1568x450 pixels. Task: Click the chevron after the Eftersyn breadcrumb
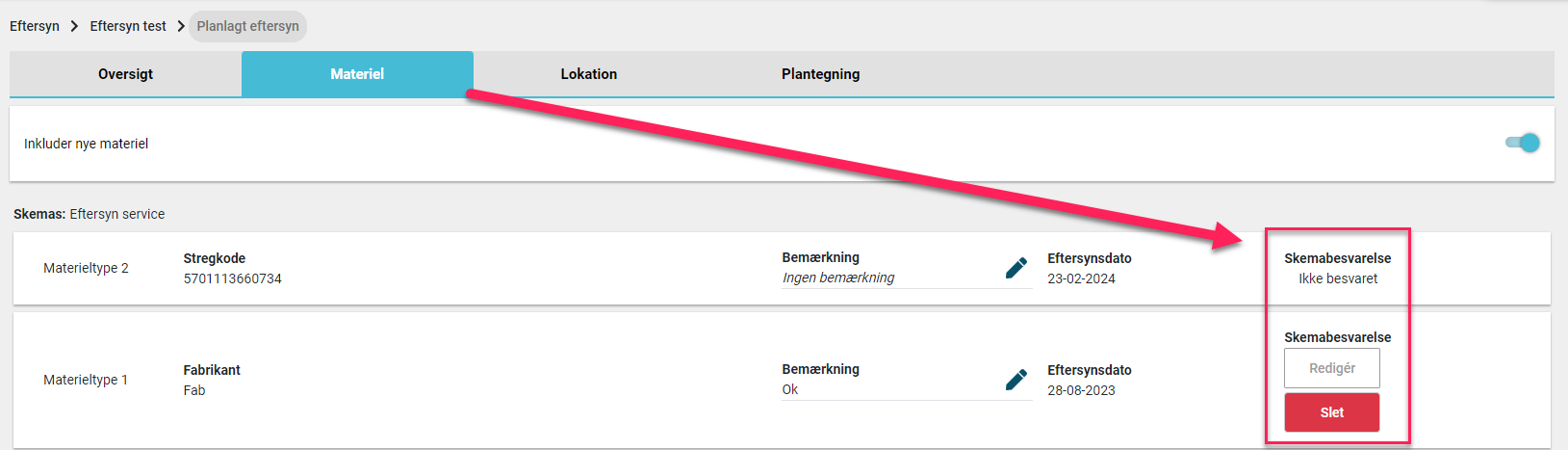(x=74, y=26)
